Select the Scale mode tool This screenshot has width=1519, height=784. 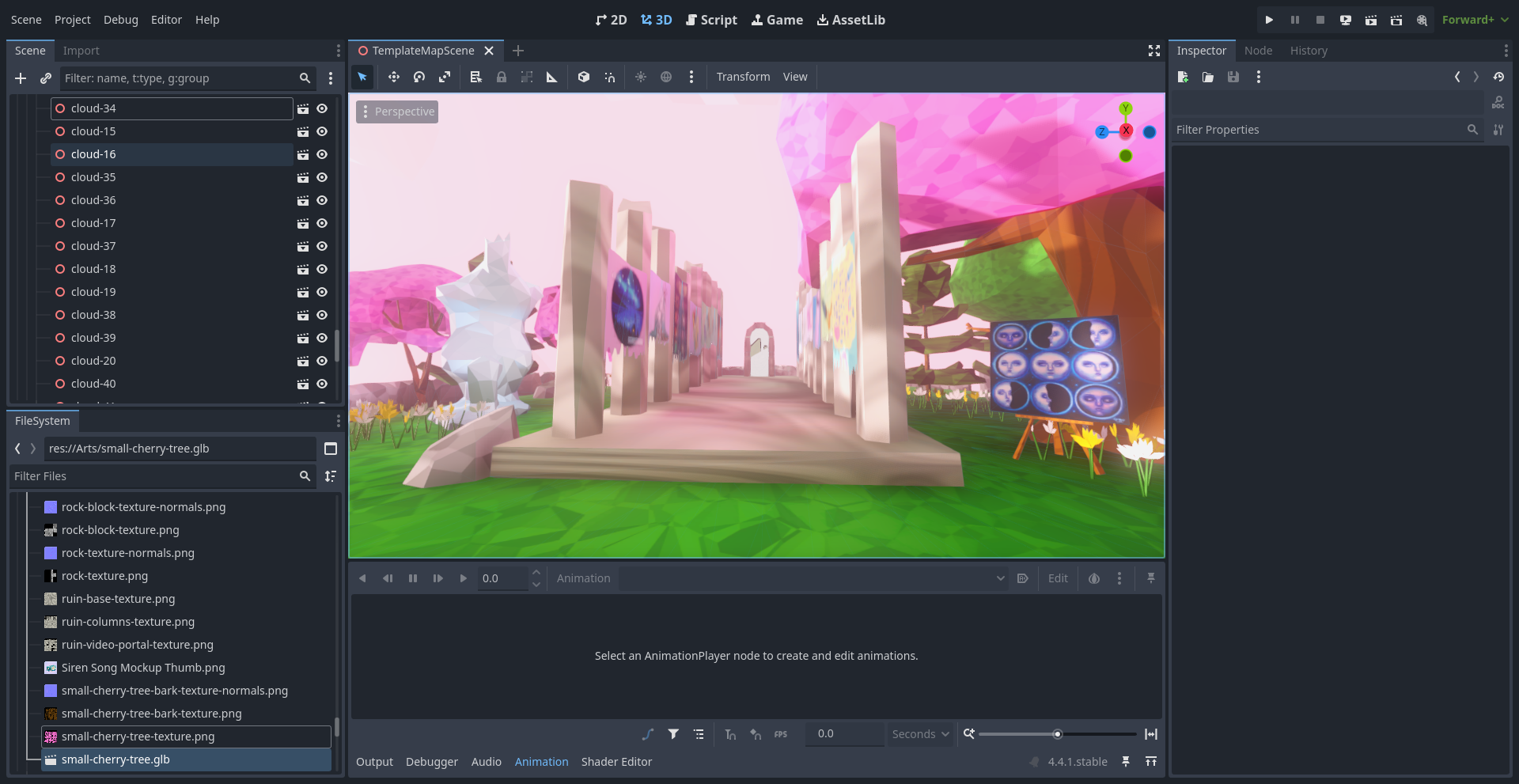[x=445, y=77]
